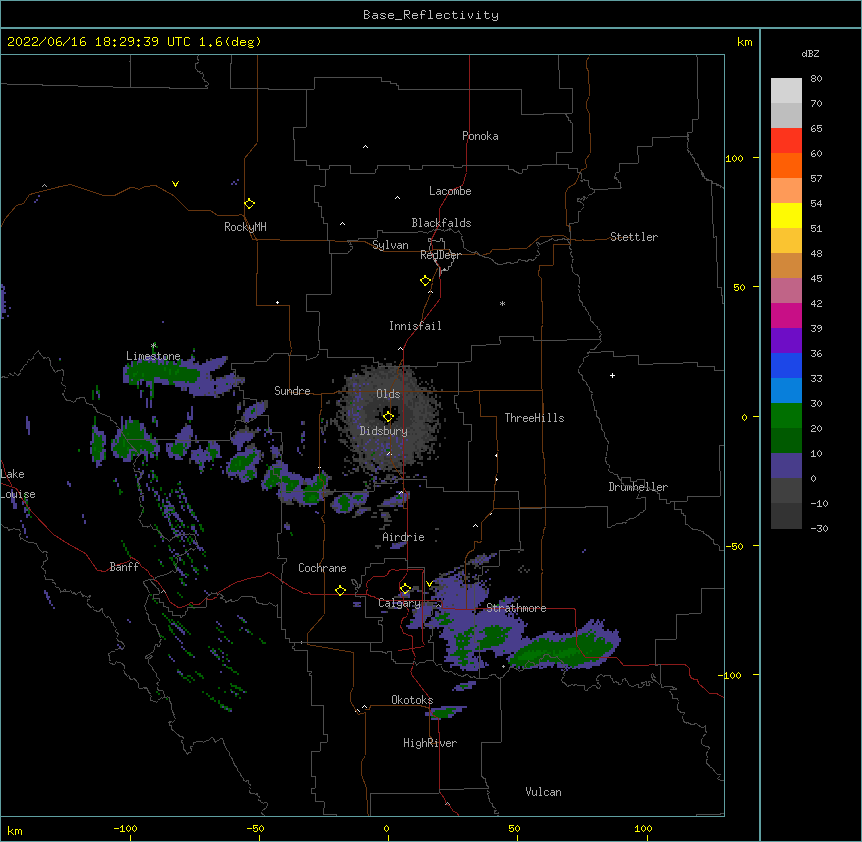This screenshot has width=862, height=842.
Task: Click the RedDeer city label
Action: tap(440, 255)
